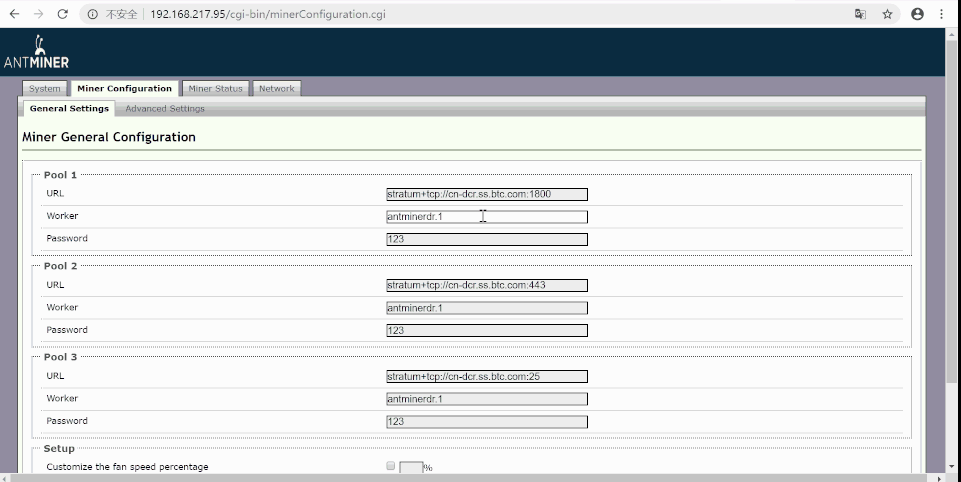Enable customize fan speed percentage checkbox

click(390, 466)
